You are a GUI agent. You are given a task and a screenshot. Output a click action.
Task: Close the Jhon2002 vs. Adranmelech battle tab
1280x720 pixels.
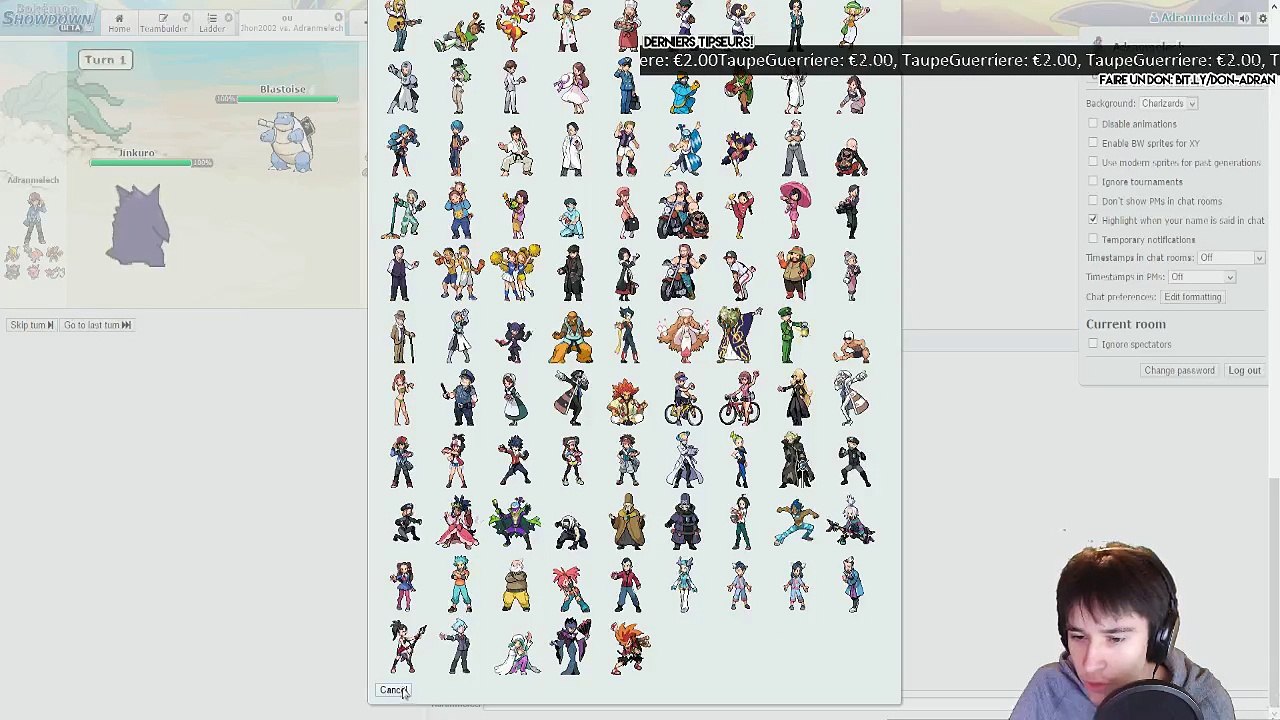pos(338,18)
